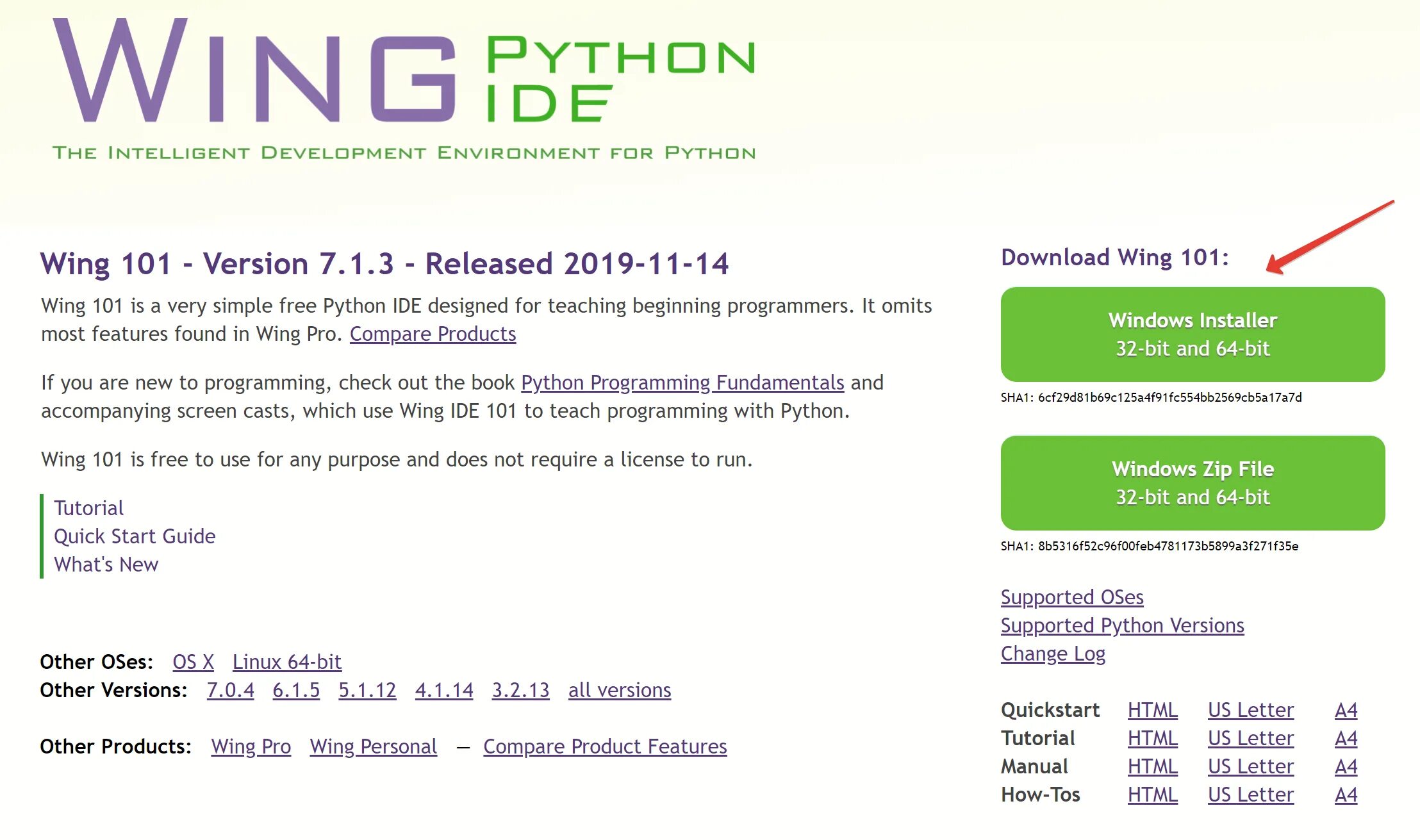
Task: Go to Wing Pro product page
Action: [251, 746]
